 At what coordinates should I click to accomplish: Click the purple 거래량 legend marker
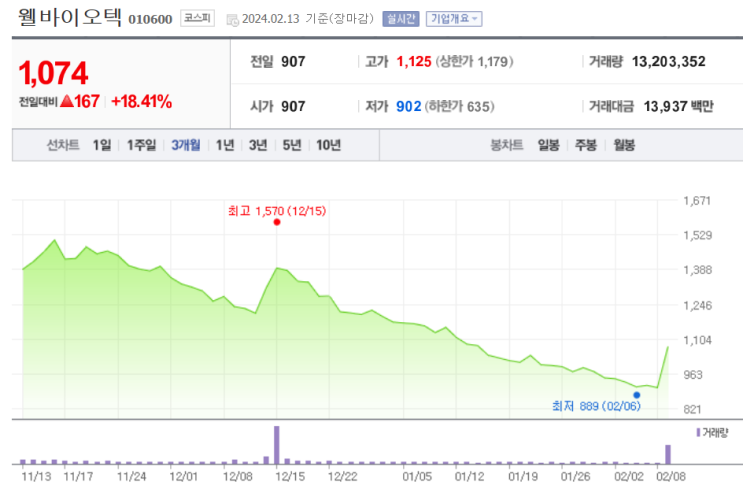[698, 432]
